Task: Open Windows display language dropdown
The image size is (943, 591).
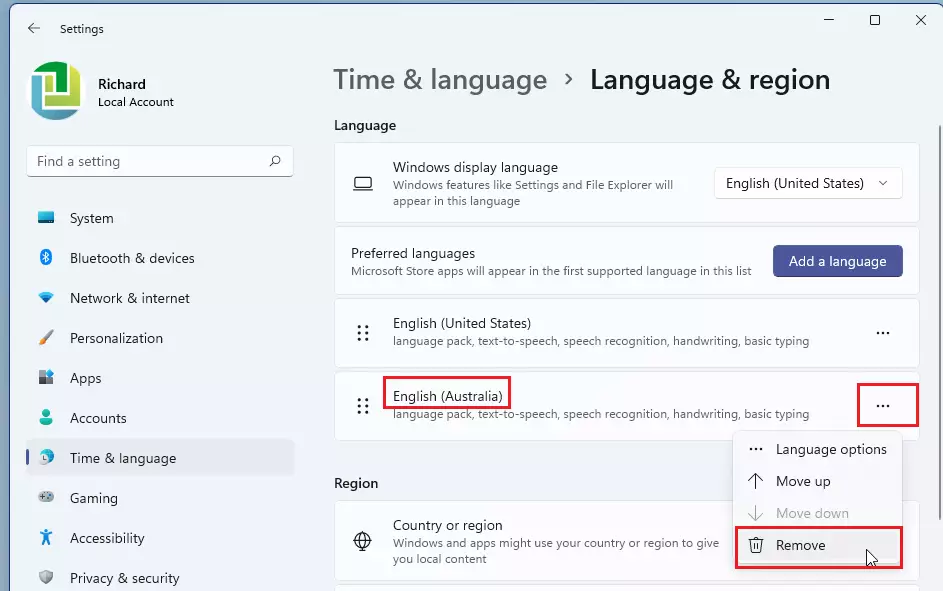Action: (808, 183)
